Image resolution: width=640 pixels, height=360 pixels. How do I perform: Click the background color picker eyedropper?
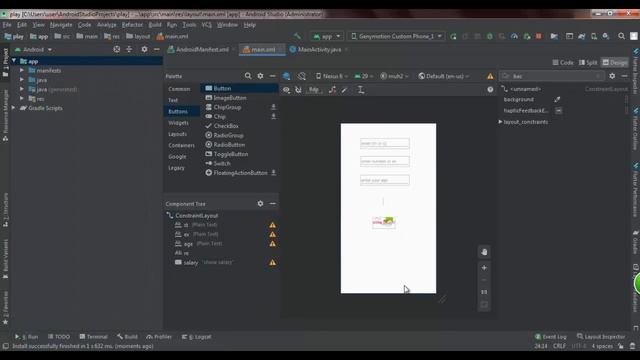coord(557,99)
